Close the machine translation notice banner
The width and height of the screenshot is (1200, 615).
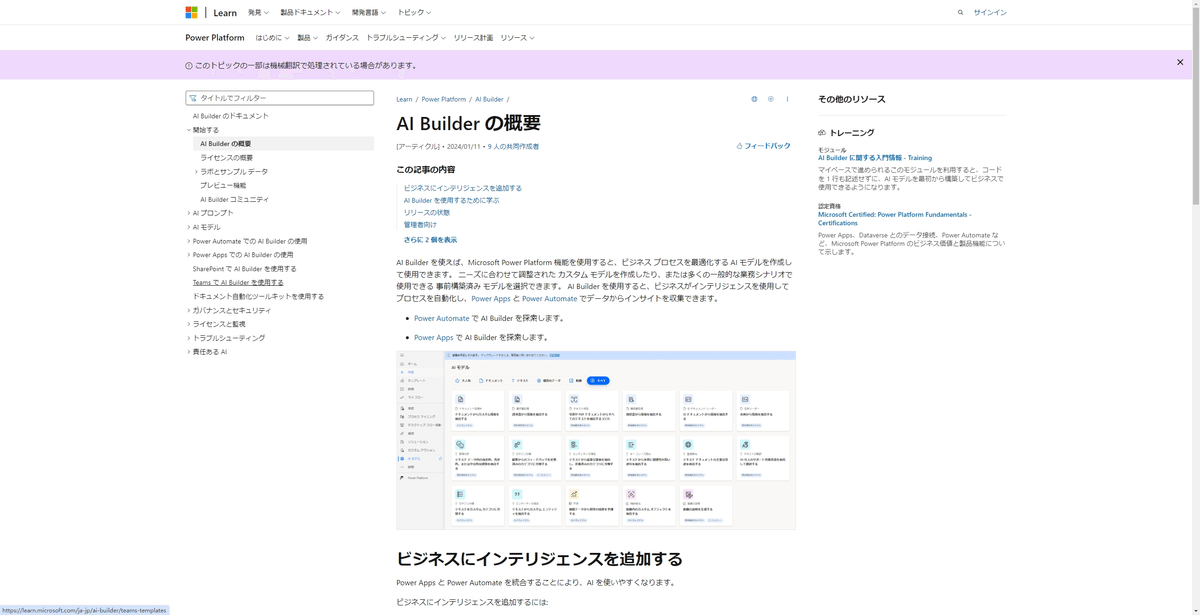[1180, 62]
